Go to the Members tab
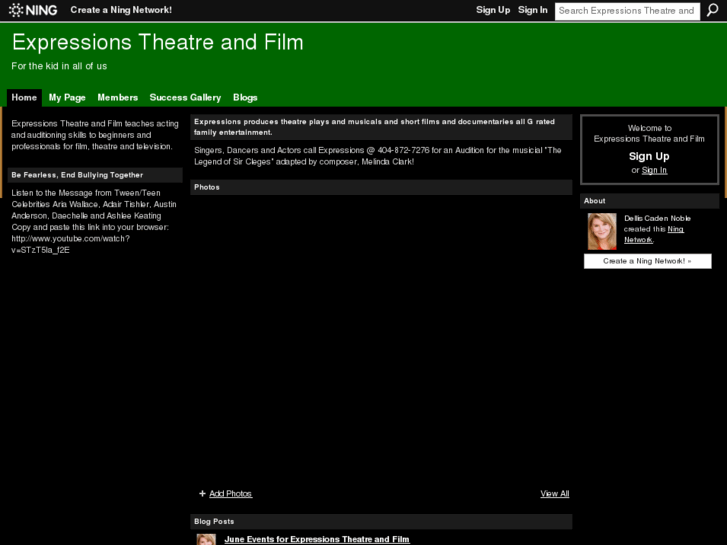 118,97
